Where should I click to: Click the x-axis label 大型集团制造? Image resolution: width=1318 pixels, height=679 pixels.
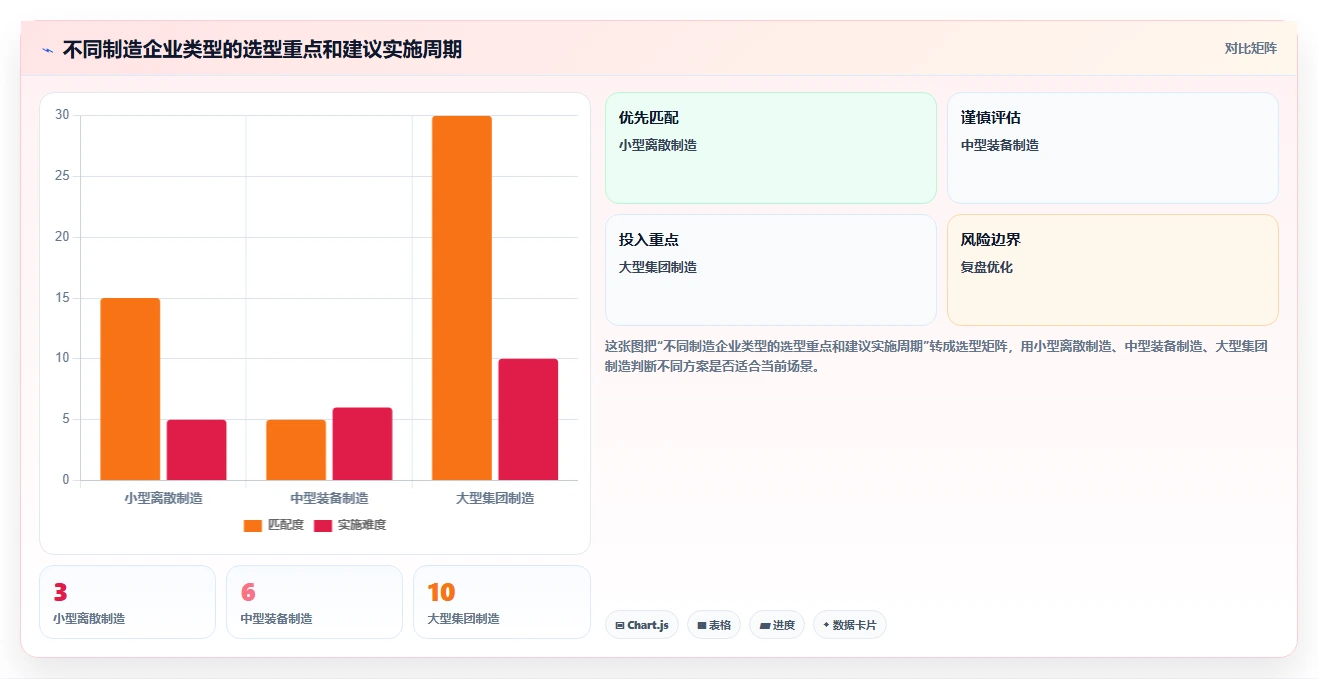[495, 498]
